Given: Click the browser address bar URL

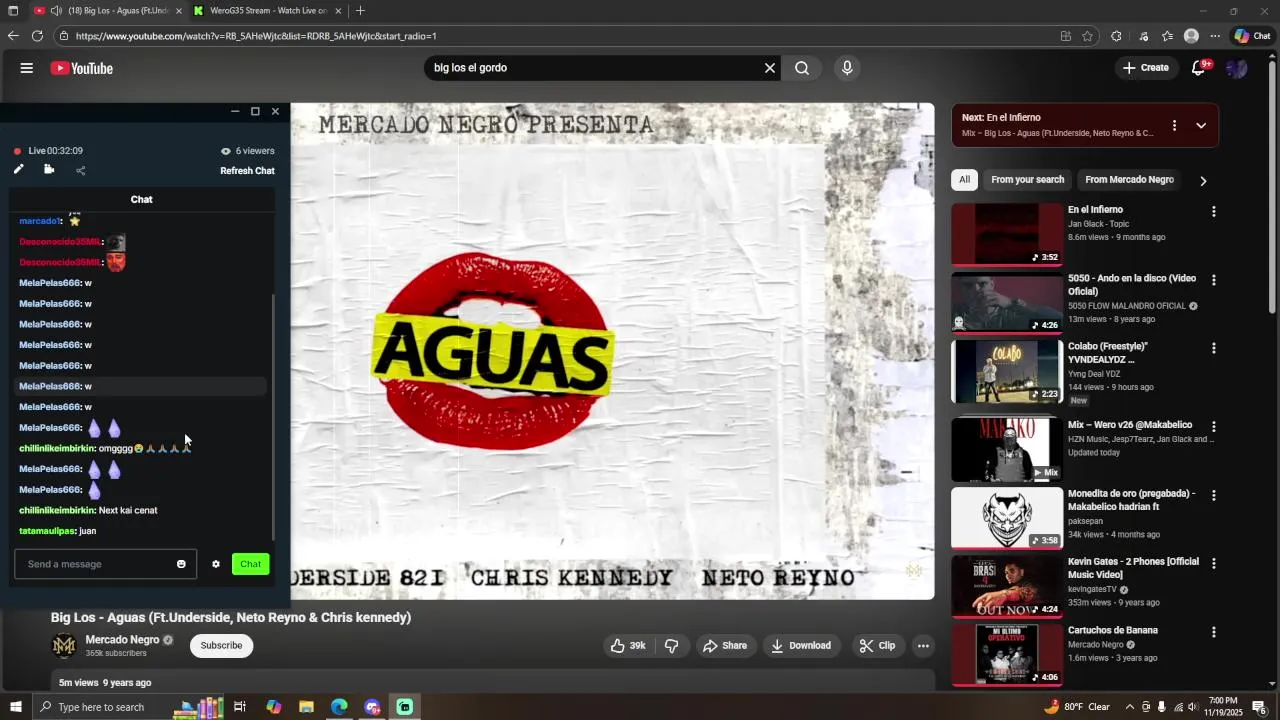Looking at the screenshot, I should [256, 36].
